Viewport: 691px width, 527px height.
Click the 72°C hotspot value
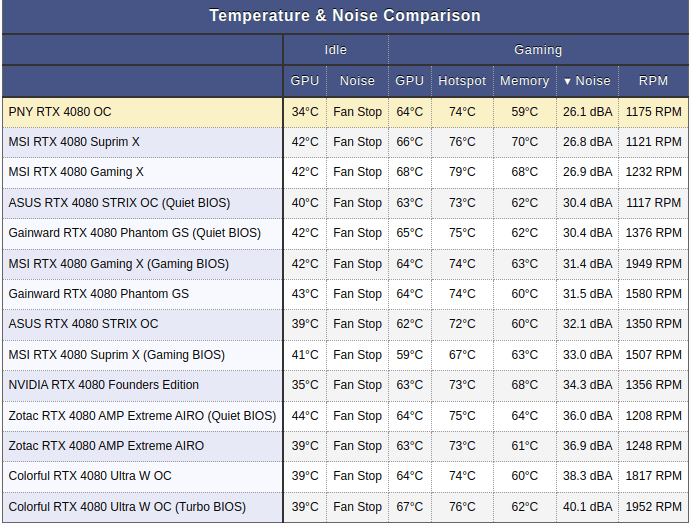coord(462,323)
